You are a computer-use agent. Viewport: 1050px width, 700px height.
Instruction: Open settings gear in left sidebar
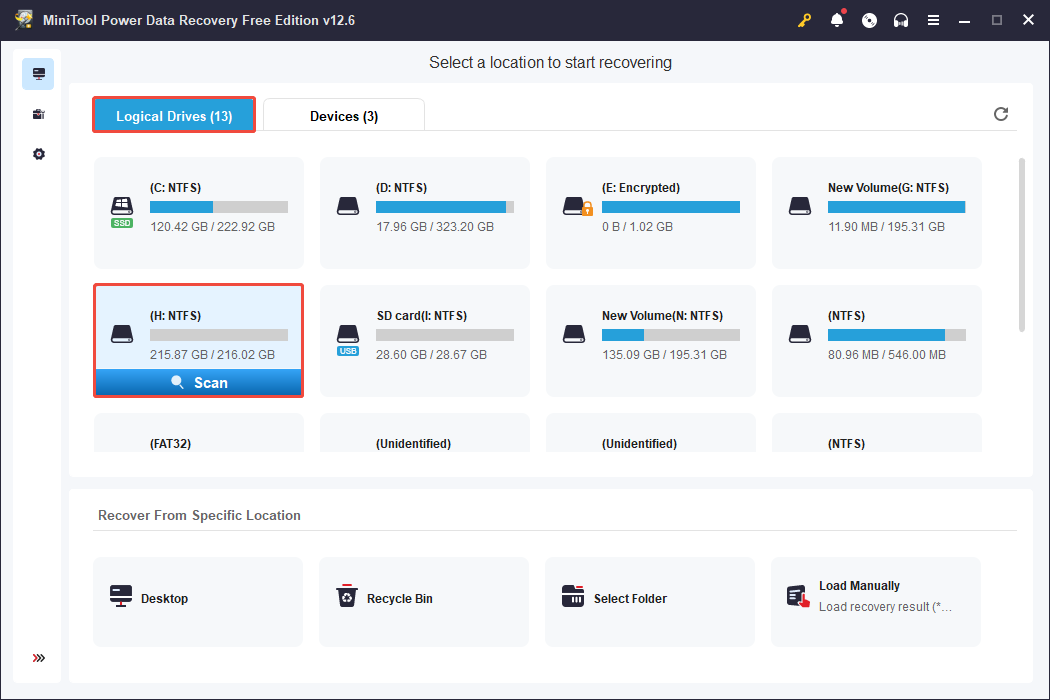(38, 154)
